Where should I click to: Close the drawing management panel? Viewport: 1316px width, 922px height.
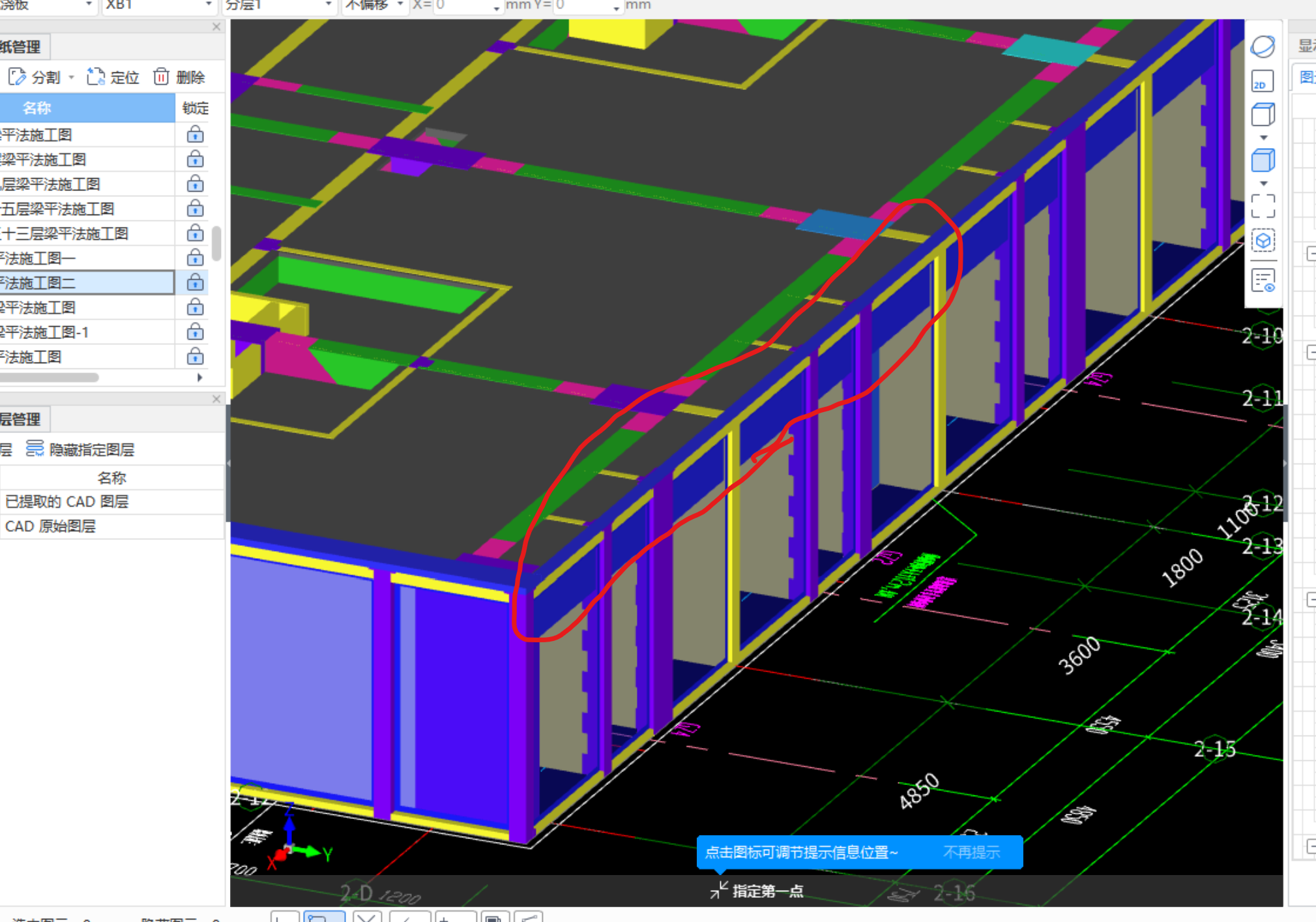tap(216, 27)
